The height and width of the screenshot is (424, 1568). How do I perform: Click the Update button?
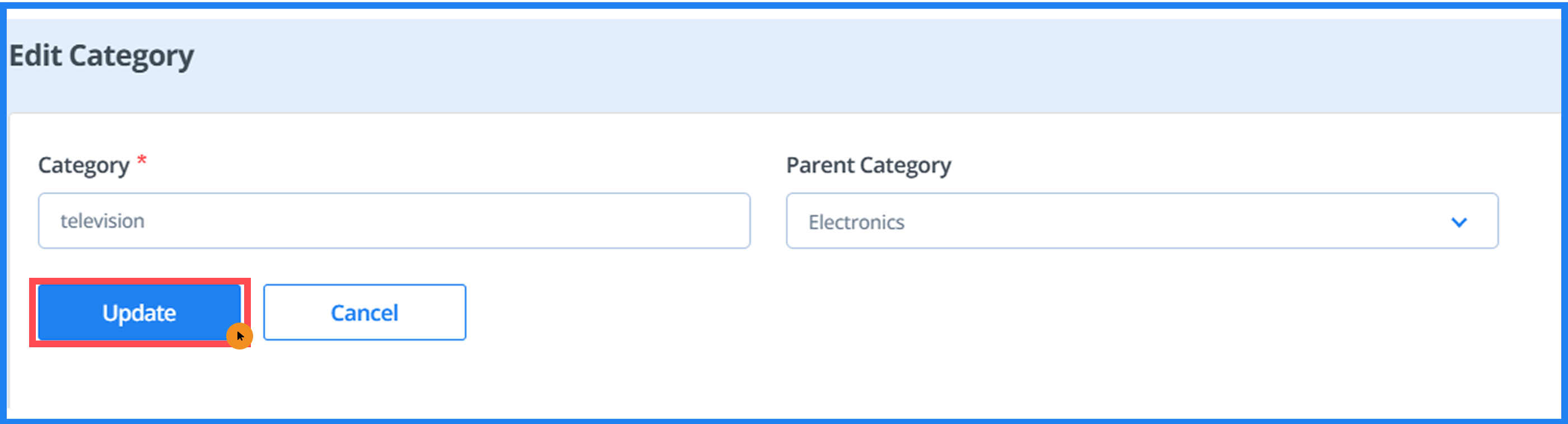139,312
